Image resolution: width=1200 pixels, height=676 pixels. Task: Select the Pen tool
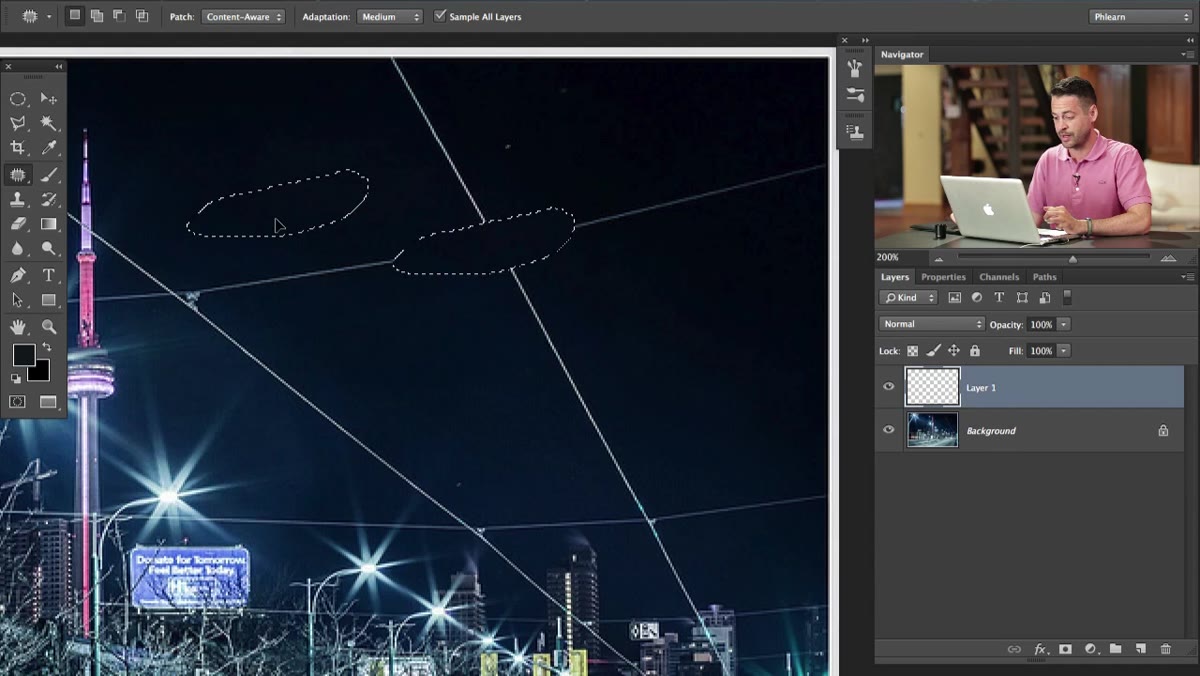point(18,275)
